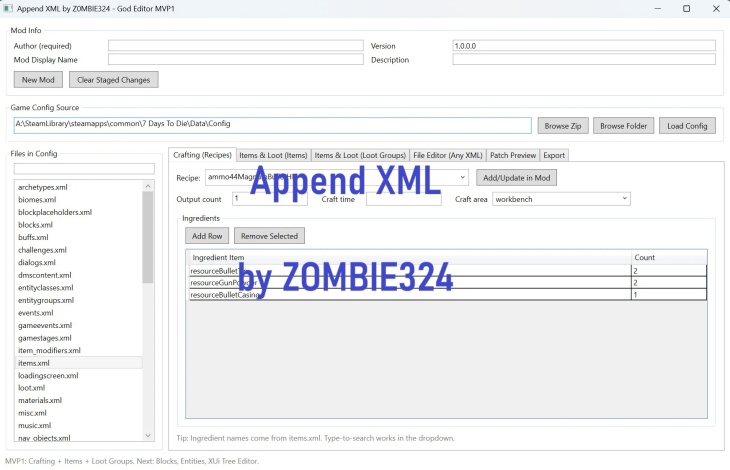The height and width of the screenshot is (470, 730).
Task: Select loot.xml in the file list
Action: [x=78, y=388]
